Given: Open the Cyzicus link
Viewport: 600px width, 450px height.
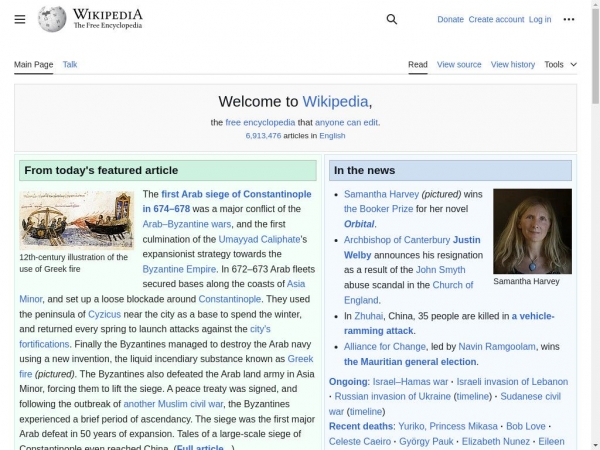Looking at the screenshot, I should (104, 314).
